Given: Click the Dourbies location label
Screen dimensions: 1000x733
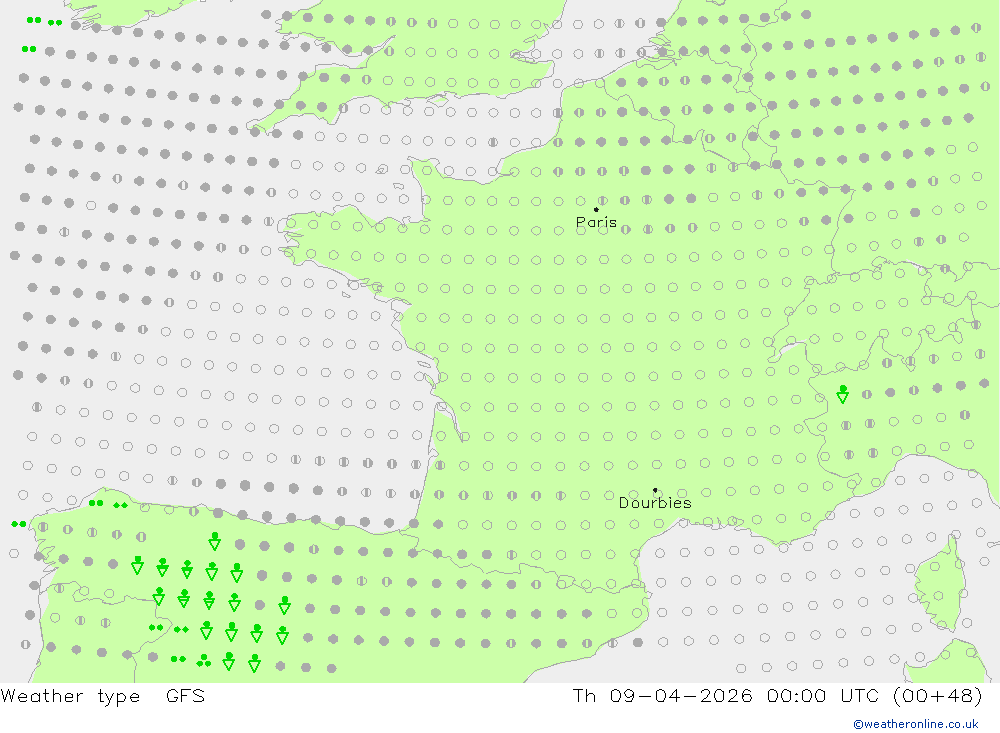Looking at the screenshot, I should pos(655,503).
